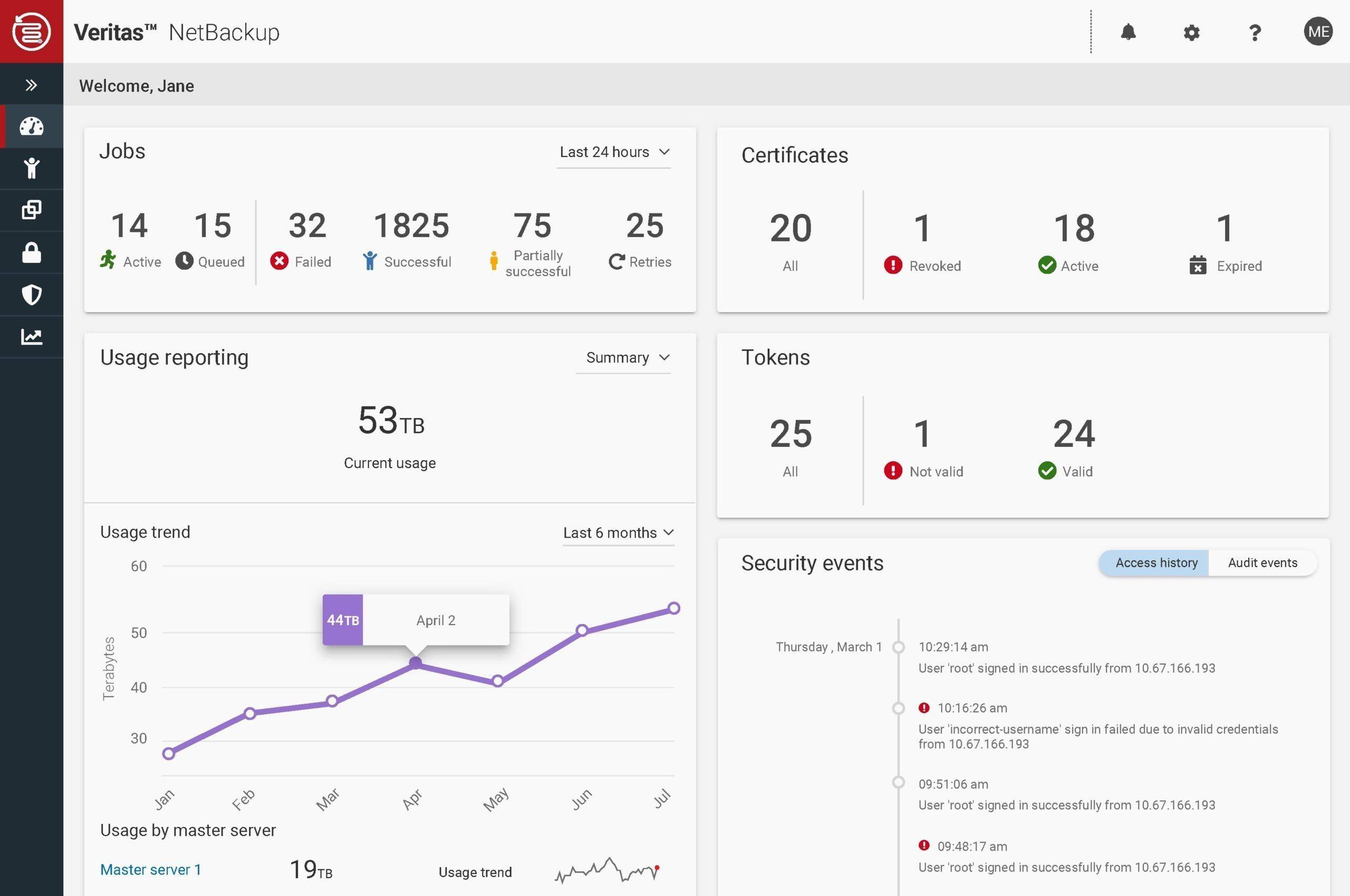Open help question mark icon
This screenshot has height=896, width=1350.
point(1255,33)
